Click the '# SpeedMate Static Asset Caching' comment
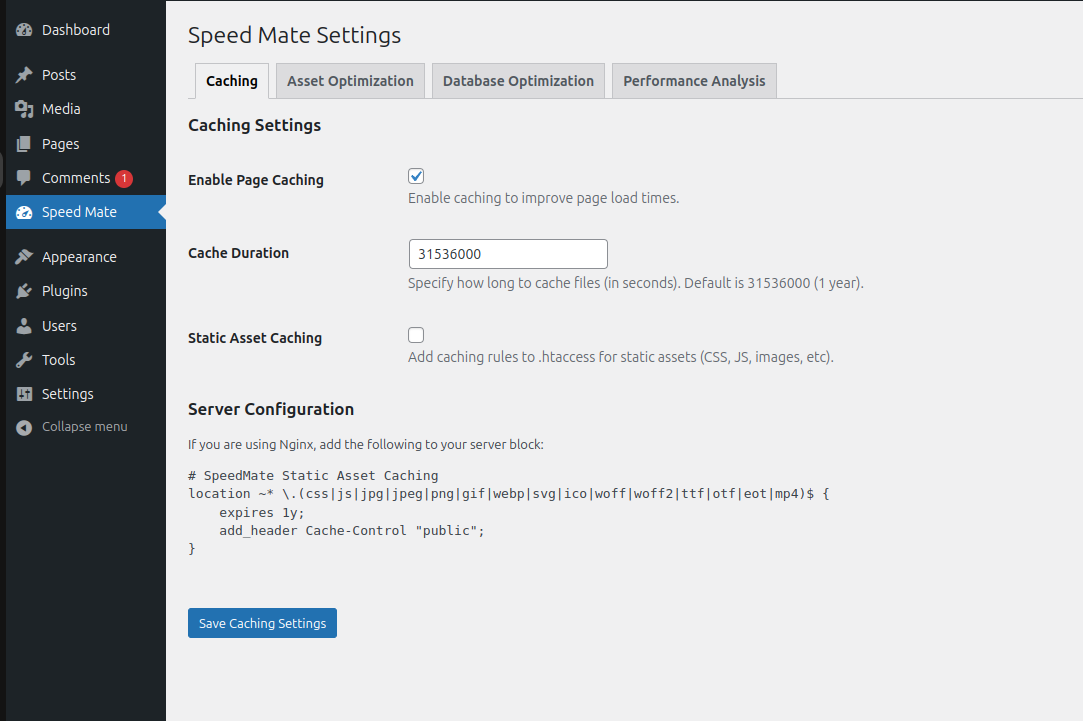Screen dimensions: 1083x721 point(313,476)
